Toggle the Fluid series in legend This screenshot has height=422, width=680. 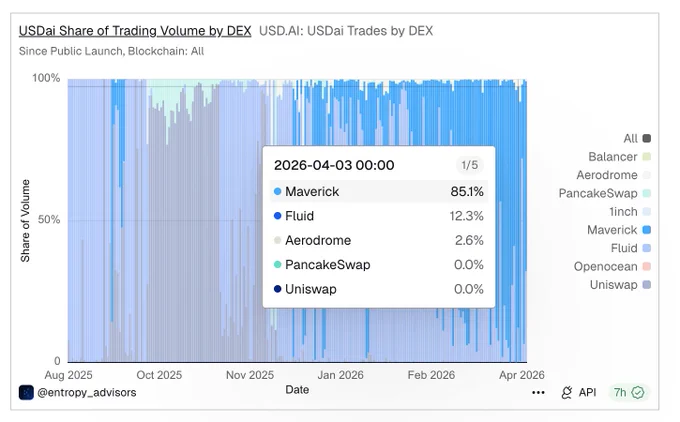(x=631, y=248)
